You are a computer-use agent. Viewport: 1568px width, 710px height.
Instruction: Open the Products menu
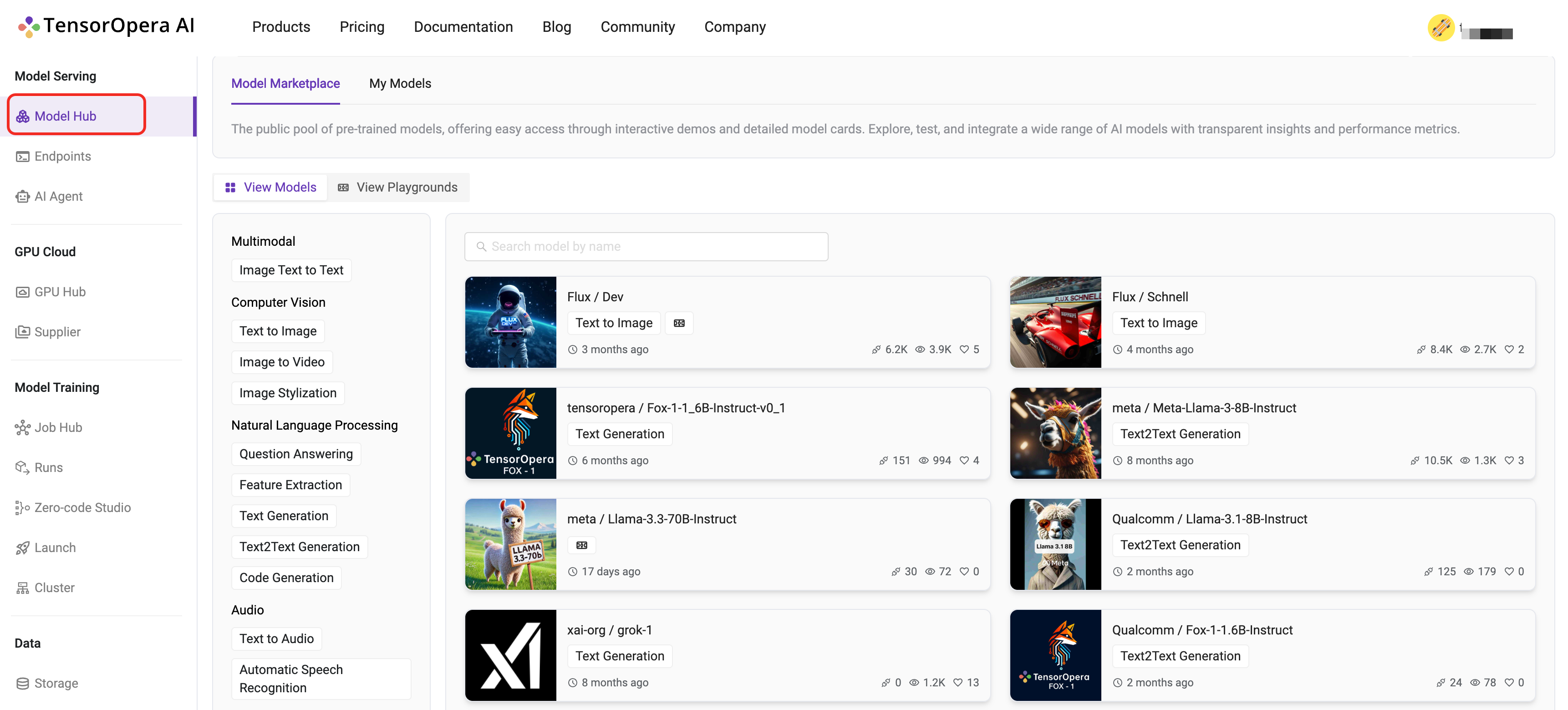[281, 27]
